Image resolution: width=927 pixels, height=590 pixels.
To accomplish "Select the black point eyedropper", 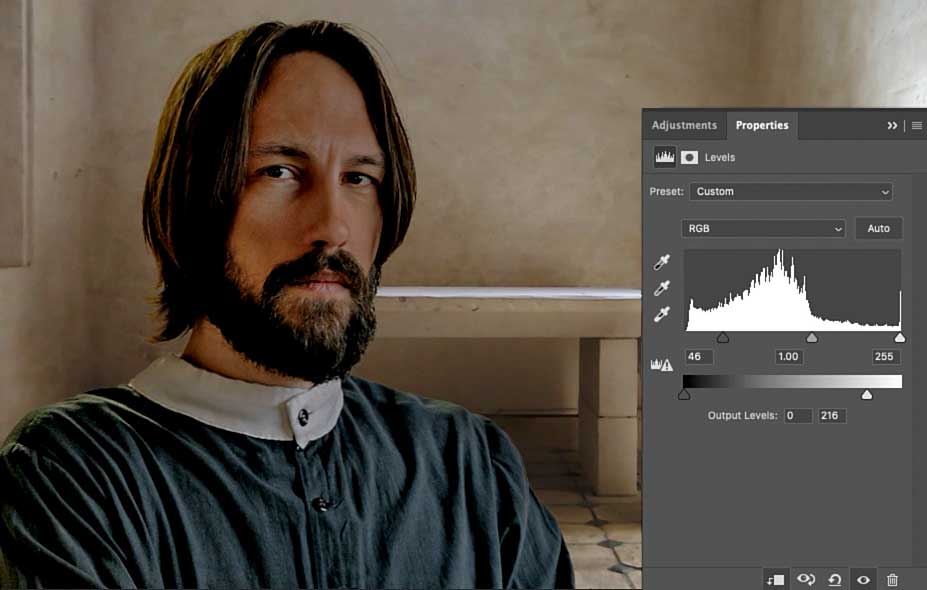I will pyautogui.click(x=662, y=262).
